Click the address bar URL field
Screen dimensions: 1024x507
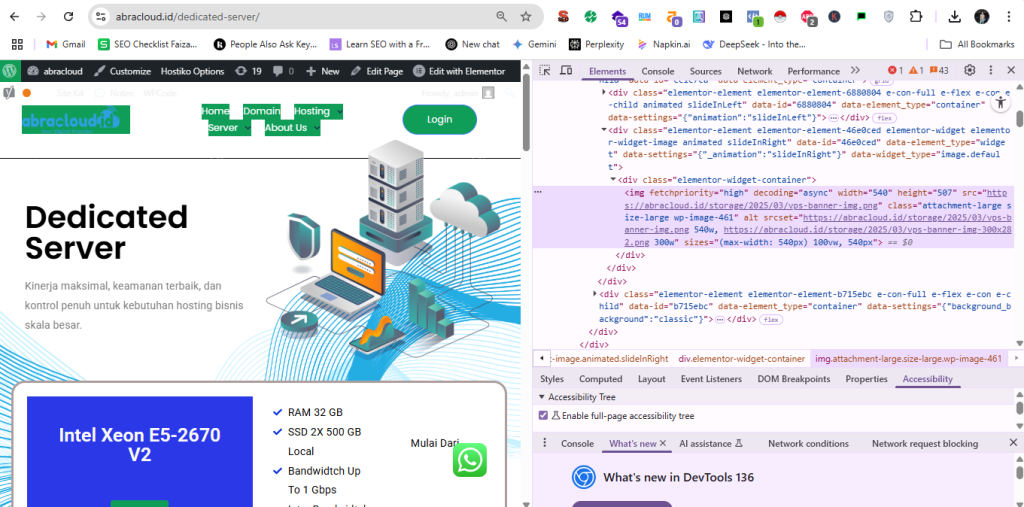[x=300, y=17]
